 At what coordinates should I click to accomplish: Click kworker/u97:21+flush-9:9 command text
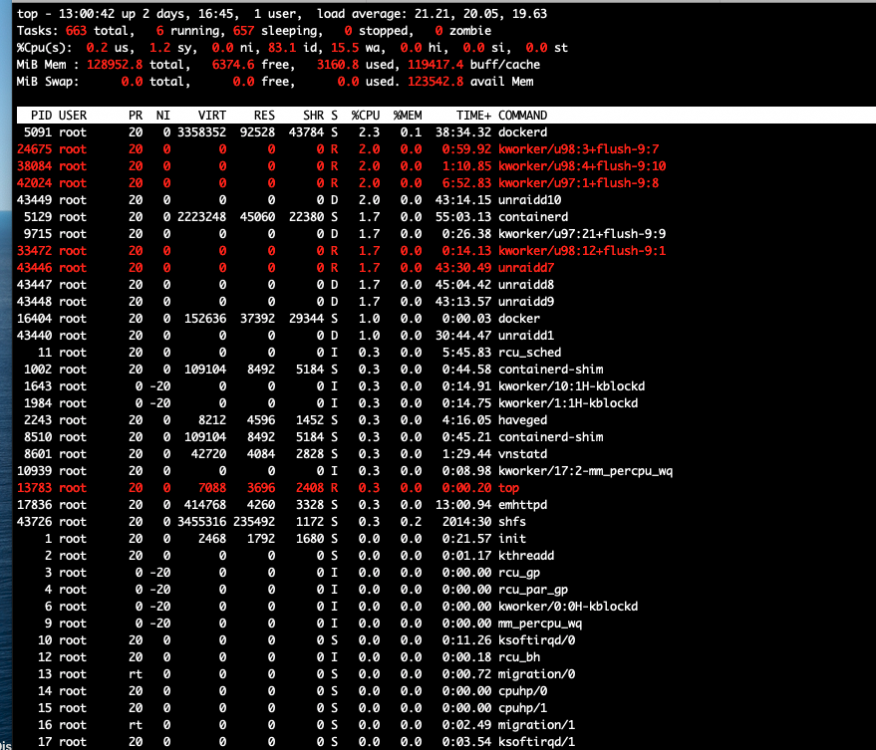582,234
